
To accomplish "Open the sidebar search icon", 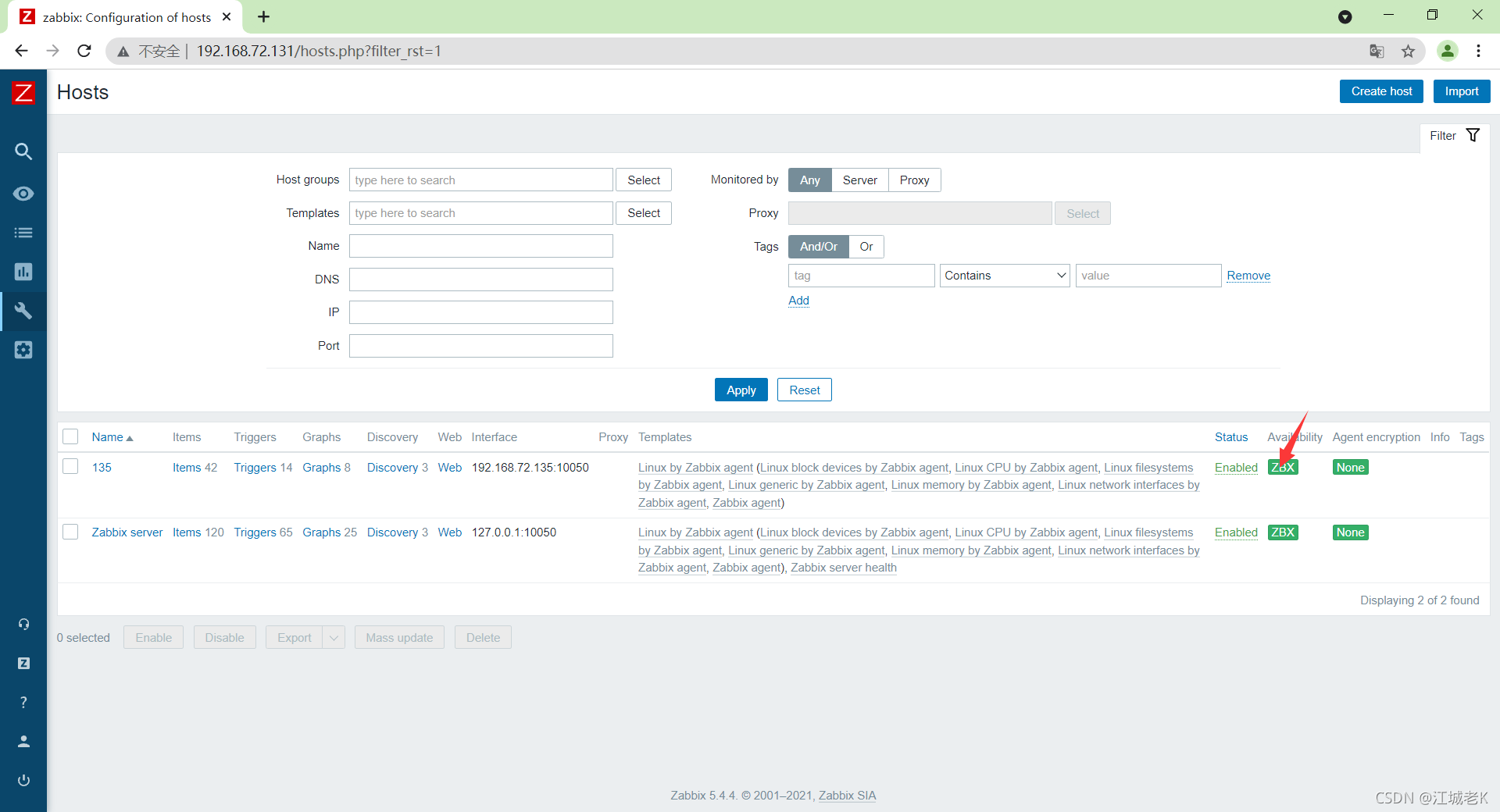I will pos(23,151).
